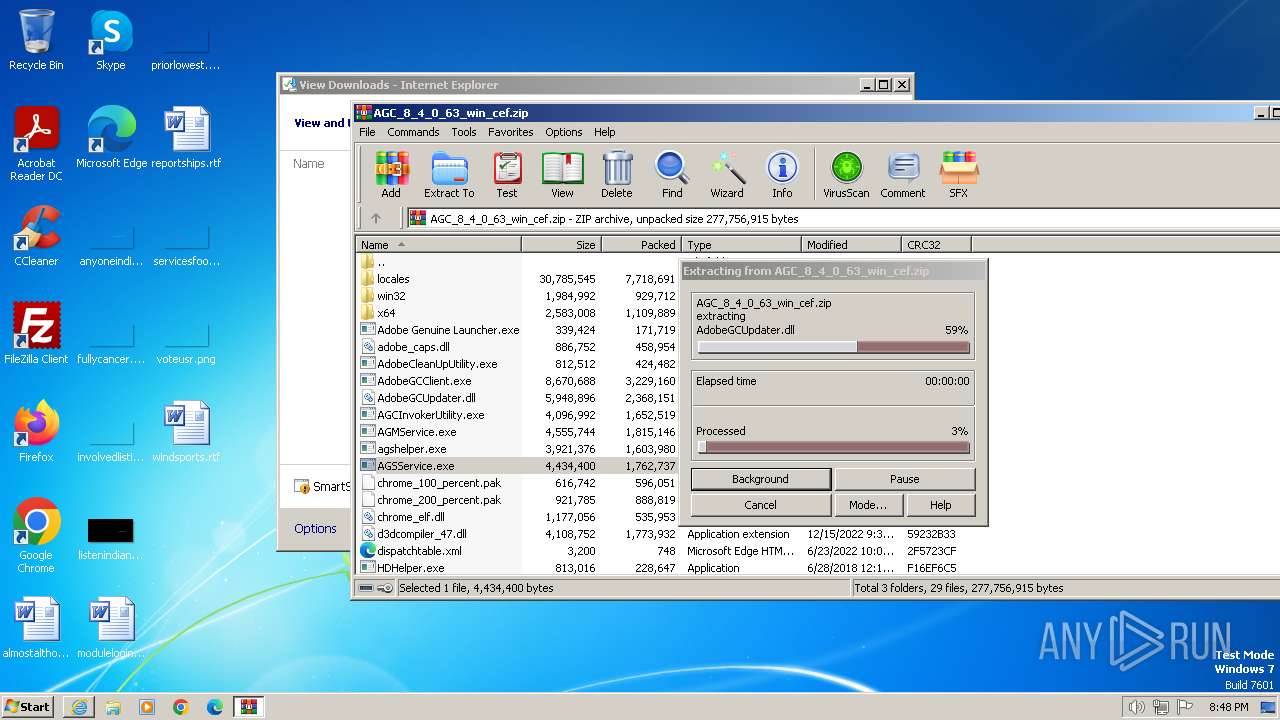The width and height of the screenshot is (1280, 720).
Task: Go up one folder level arrow
Action: (376, 218)
